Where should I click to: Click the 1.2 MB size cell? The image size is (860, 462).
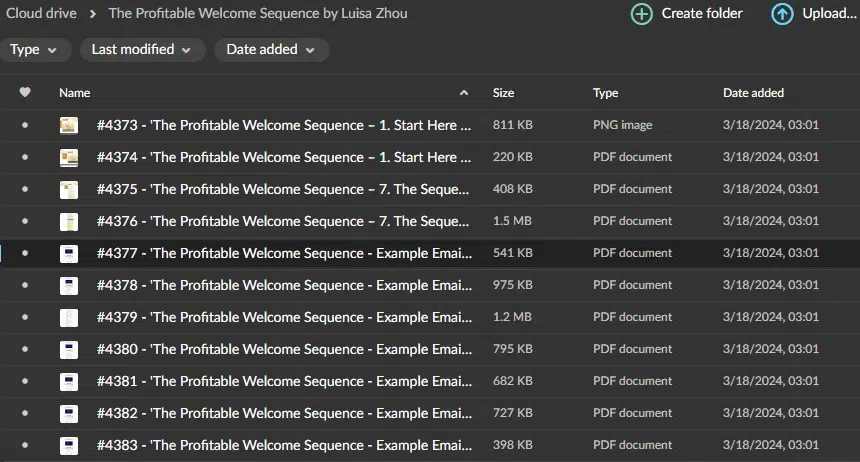coord(512,317)
